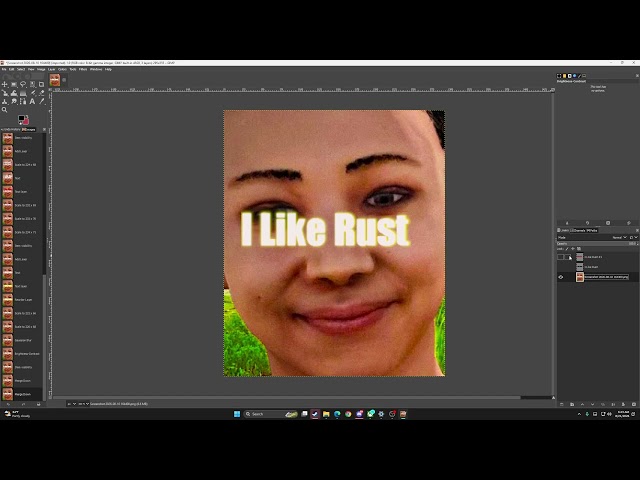Open Undo History dock tab configuration menu
640x480 pixels.
44,129
